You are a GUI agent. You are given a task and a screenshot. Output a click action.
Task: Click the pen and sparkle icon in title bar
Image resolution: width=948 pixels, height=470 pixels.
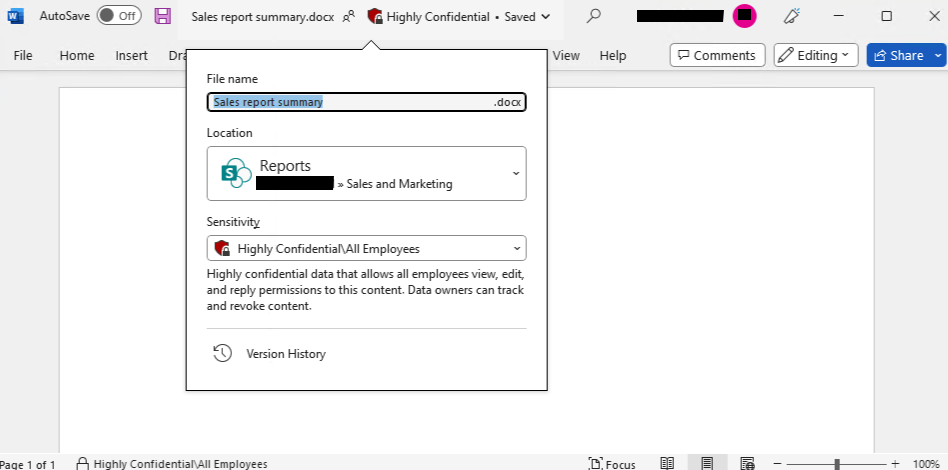click(792, 16)
